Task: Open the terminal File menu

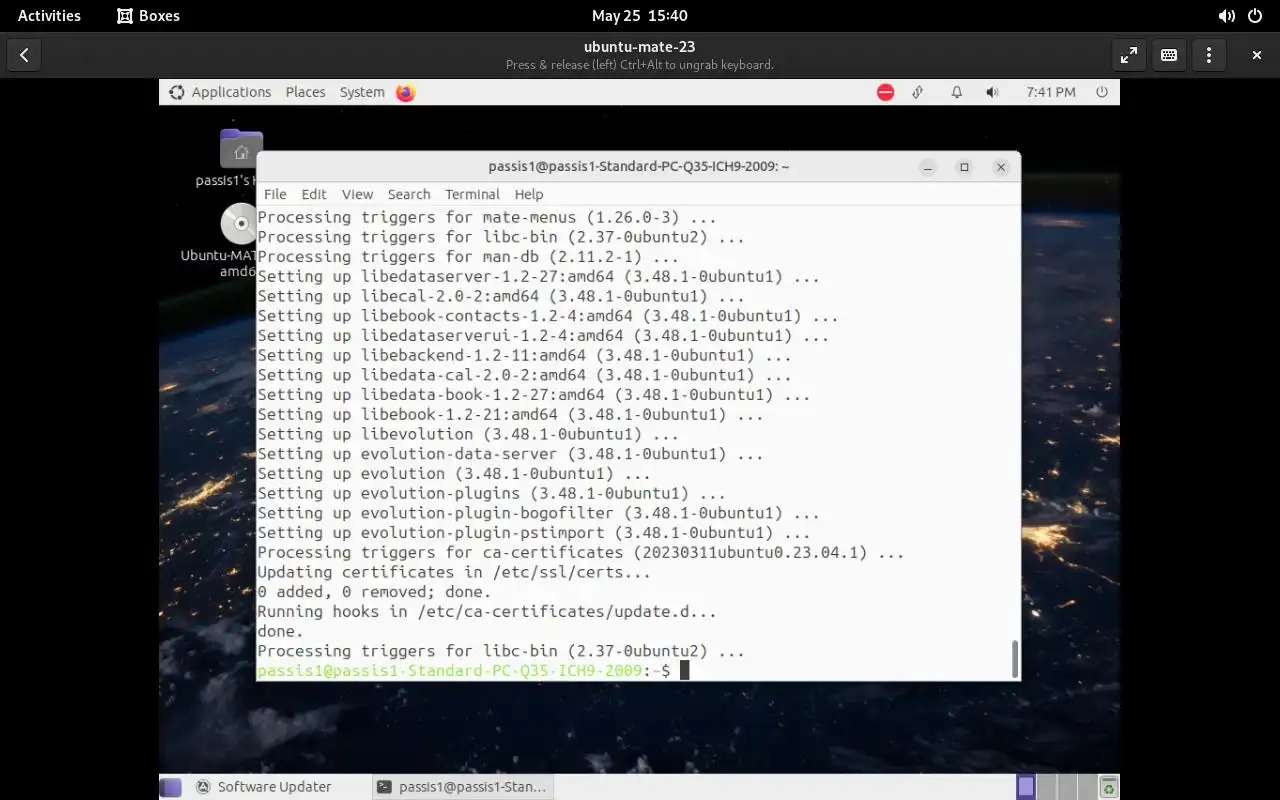Action: tap(275, 194)
